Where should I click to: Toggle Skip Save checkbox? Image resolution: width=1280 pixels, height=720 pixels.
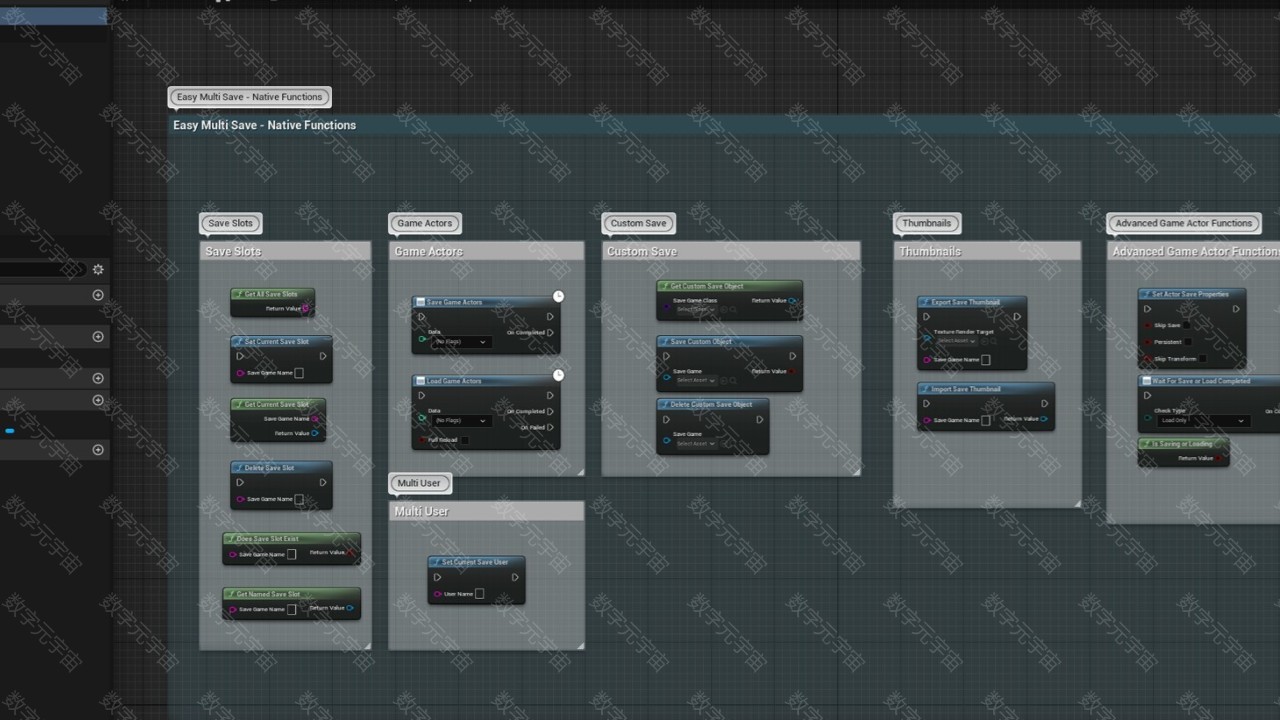1187,325
